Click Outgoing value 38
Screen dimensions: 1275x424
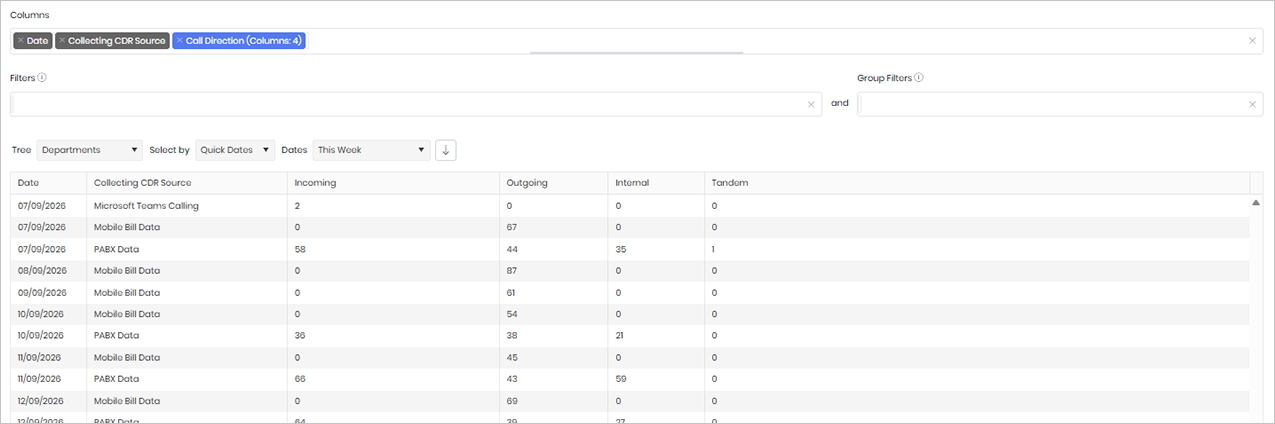[512, 335]
